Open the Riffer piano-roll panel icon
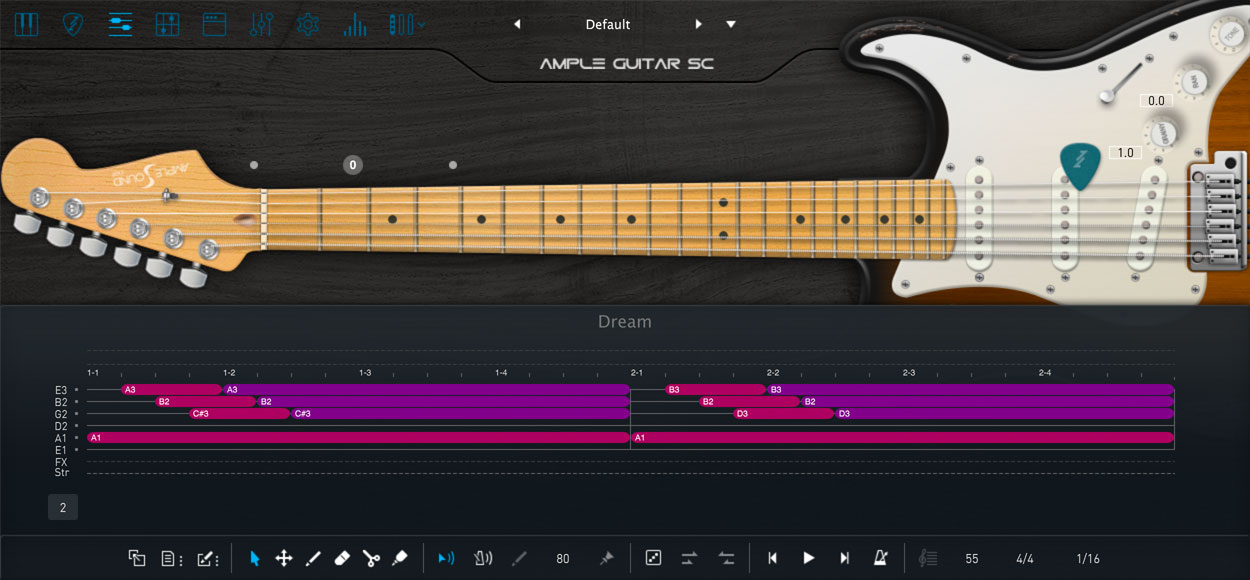1250x580 pixels. [x=121, y=24]
